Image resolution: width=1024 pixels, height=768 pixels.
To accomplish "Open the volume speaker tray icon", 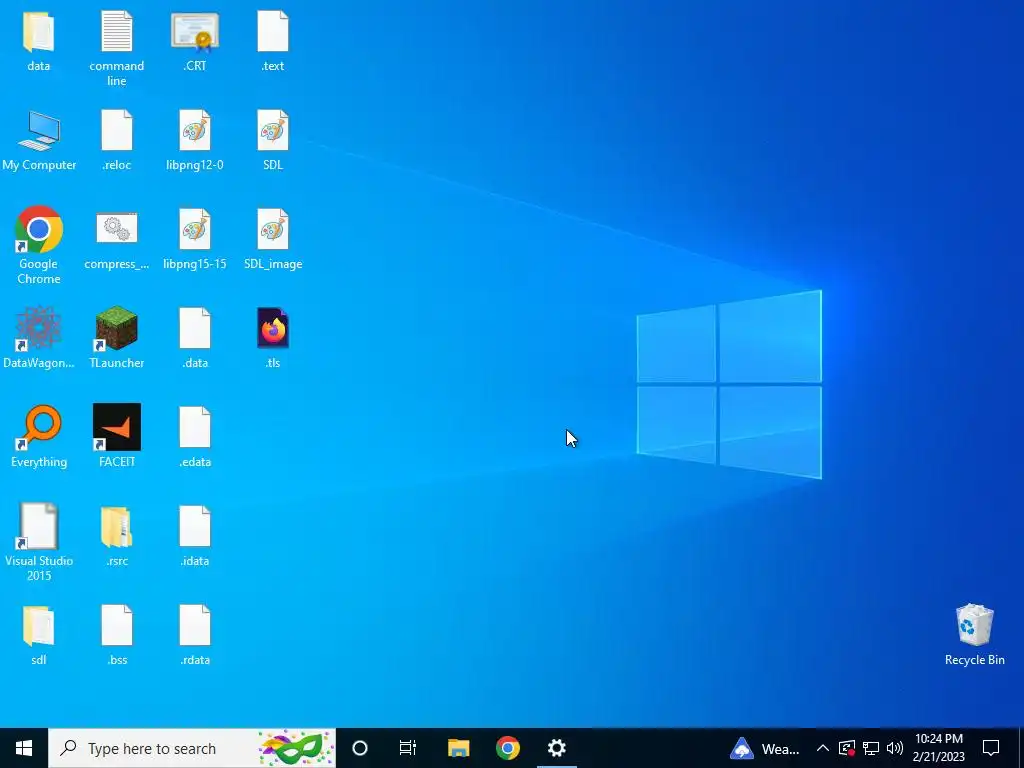I will point(895,748).
